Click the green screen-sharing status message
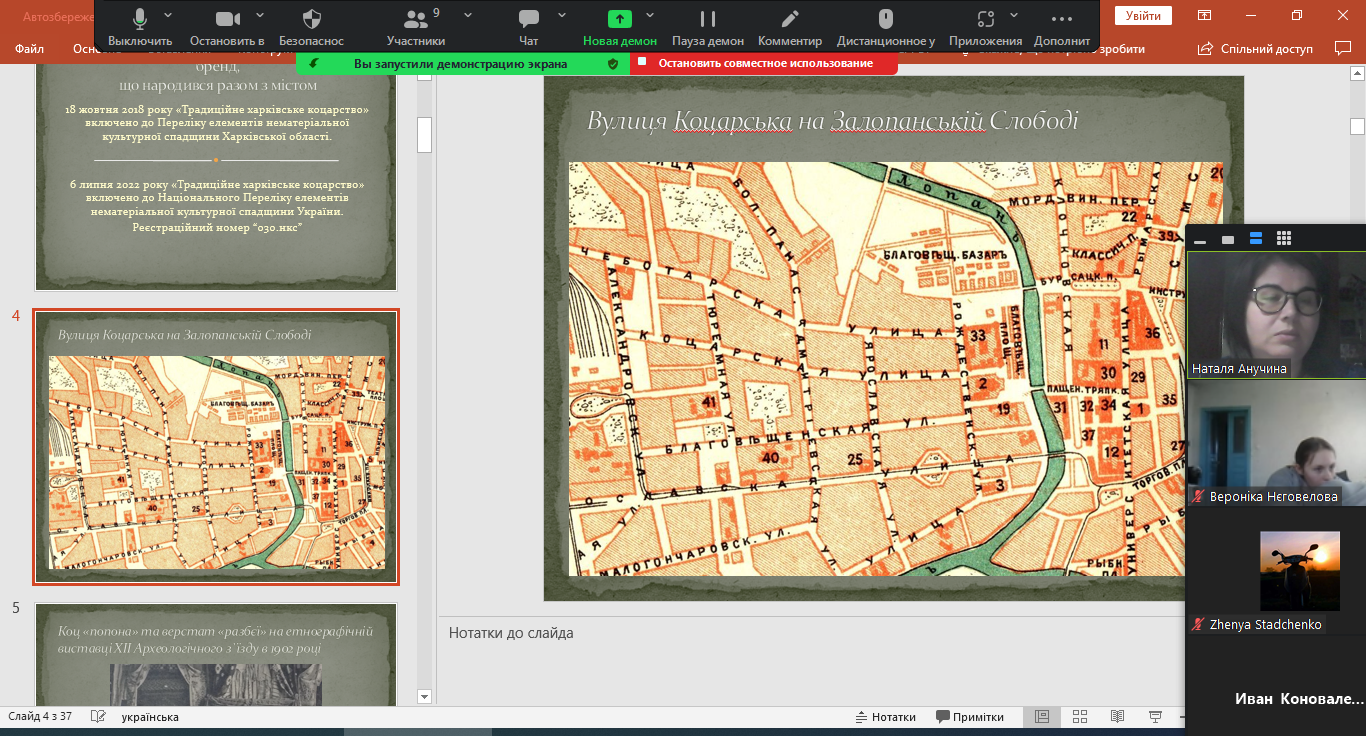1366x736 pixels. (x=460, y=63)
